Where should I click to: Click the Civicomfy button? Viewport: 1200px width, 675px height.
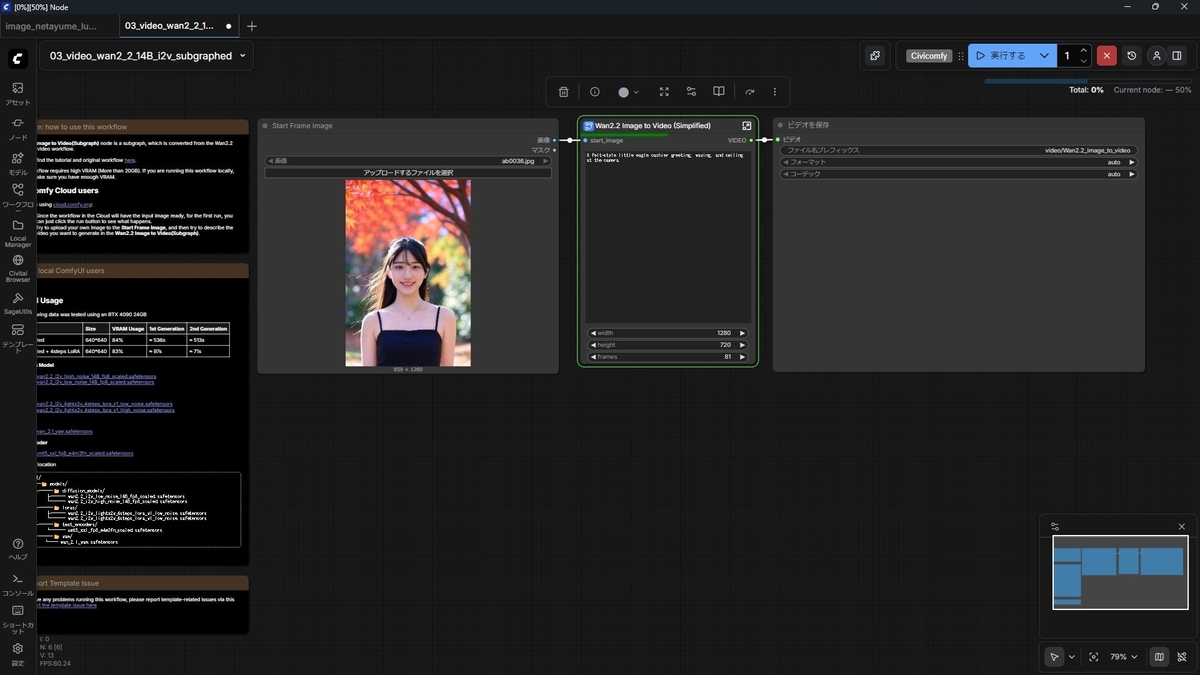pyautogui.click(x=929, y=56)
